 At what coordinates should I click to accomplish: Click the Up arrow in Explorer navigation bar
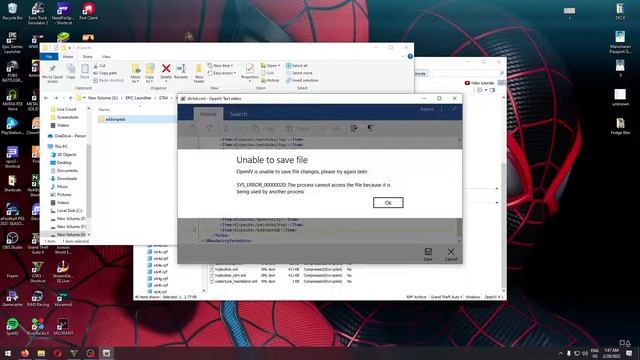tap(71, 98)
